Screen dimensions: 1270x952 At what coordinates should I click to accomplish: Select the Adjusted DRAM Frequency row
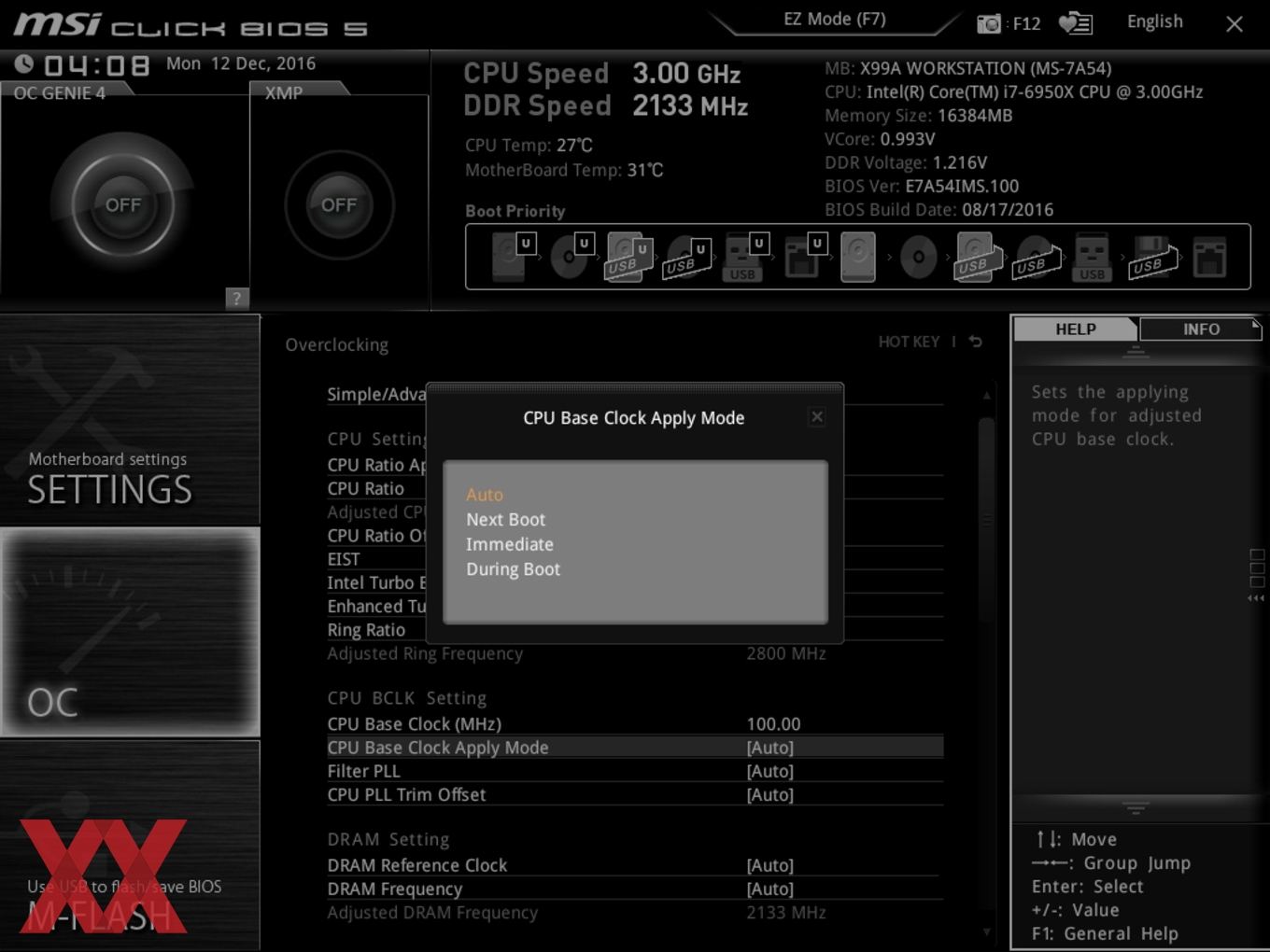[635, 913]
